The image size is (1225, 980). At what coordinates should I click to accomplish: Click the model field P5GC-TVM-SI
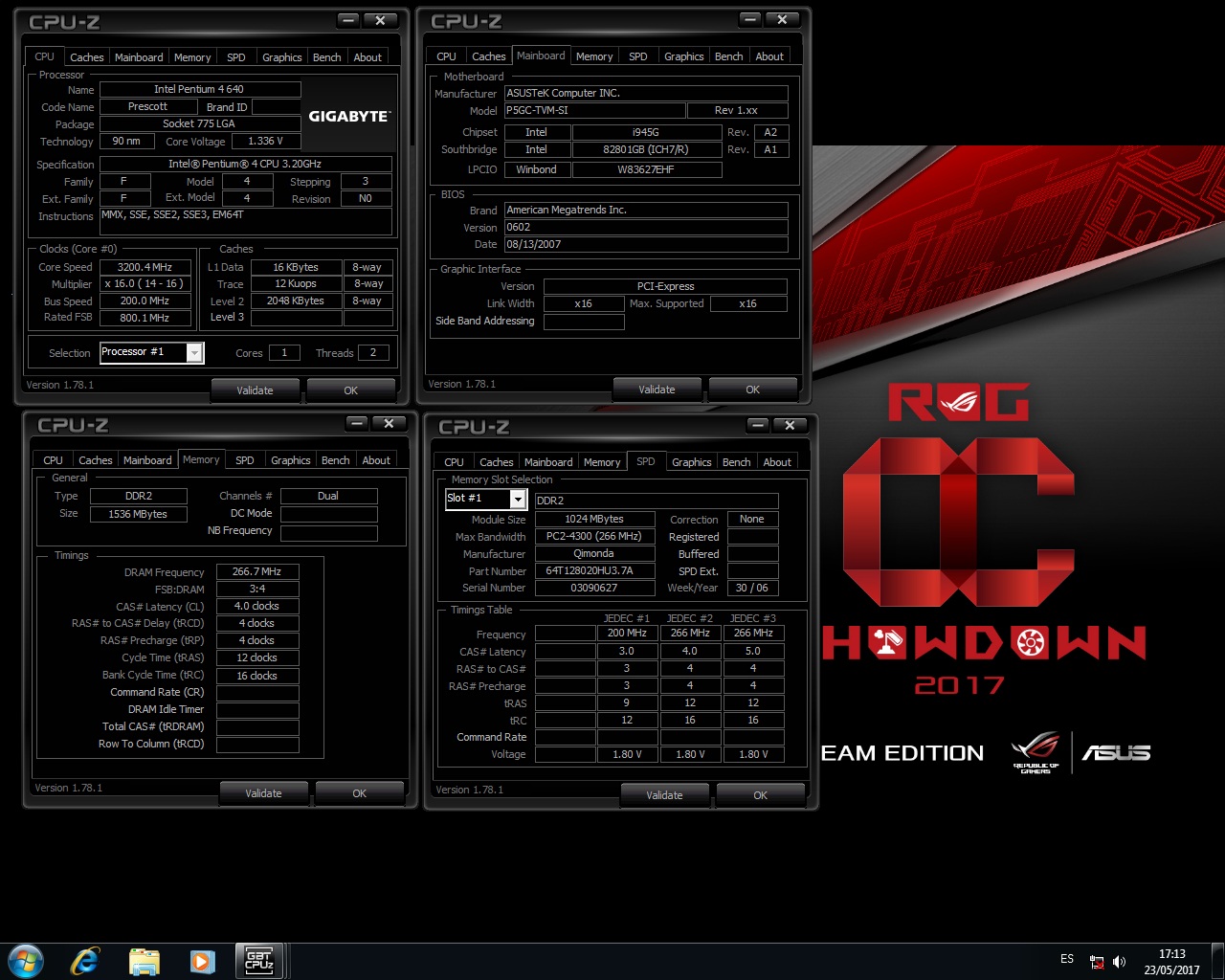[x=595, y=110]
